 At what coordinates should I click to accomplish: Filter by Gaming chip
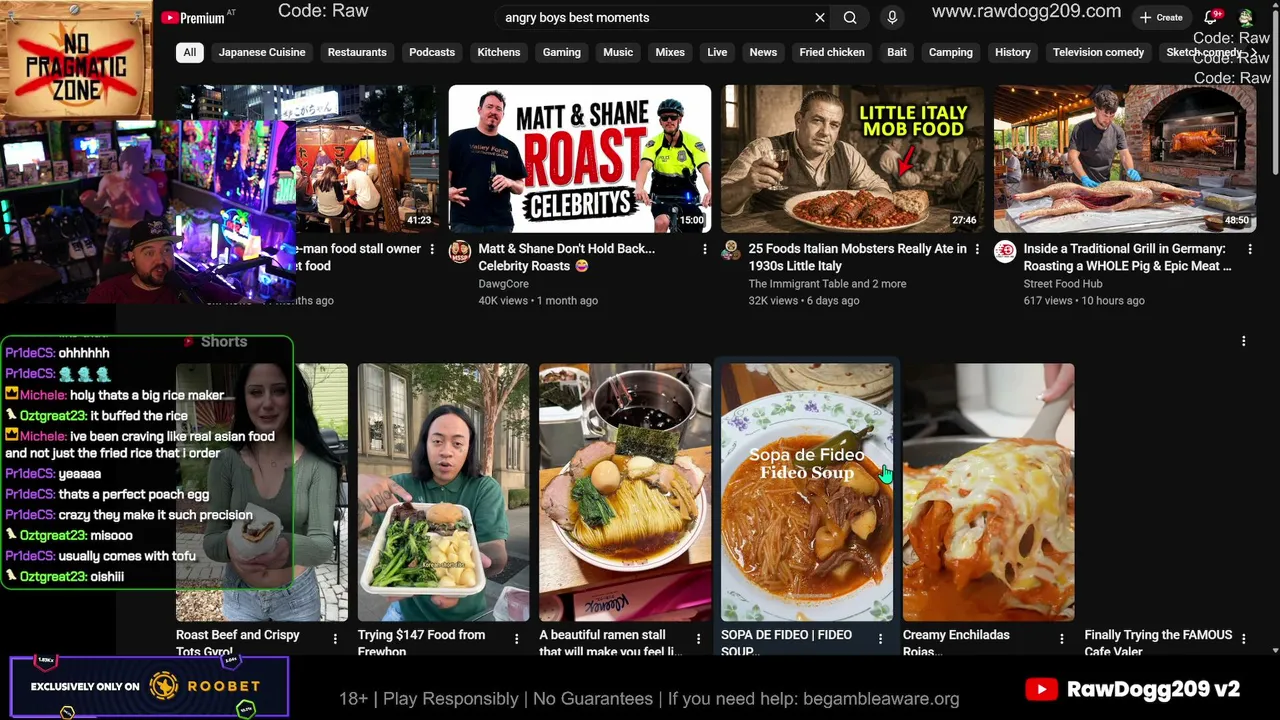(562, 52)
